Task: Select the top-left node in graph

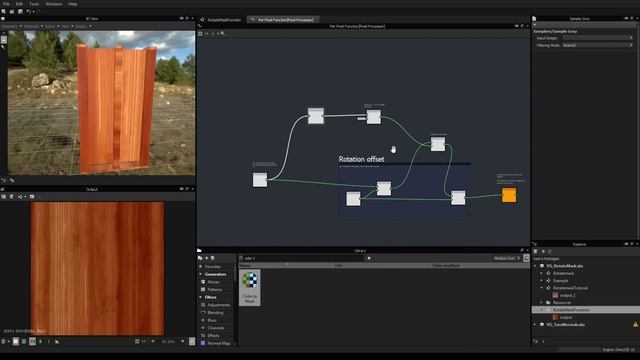Action: tap(316, 116)
